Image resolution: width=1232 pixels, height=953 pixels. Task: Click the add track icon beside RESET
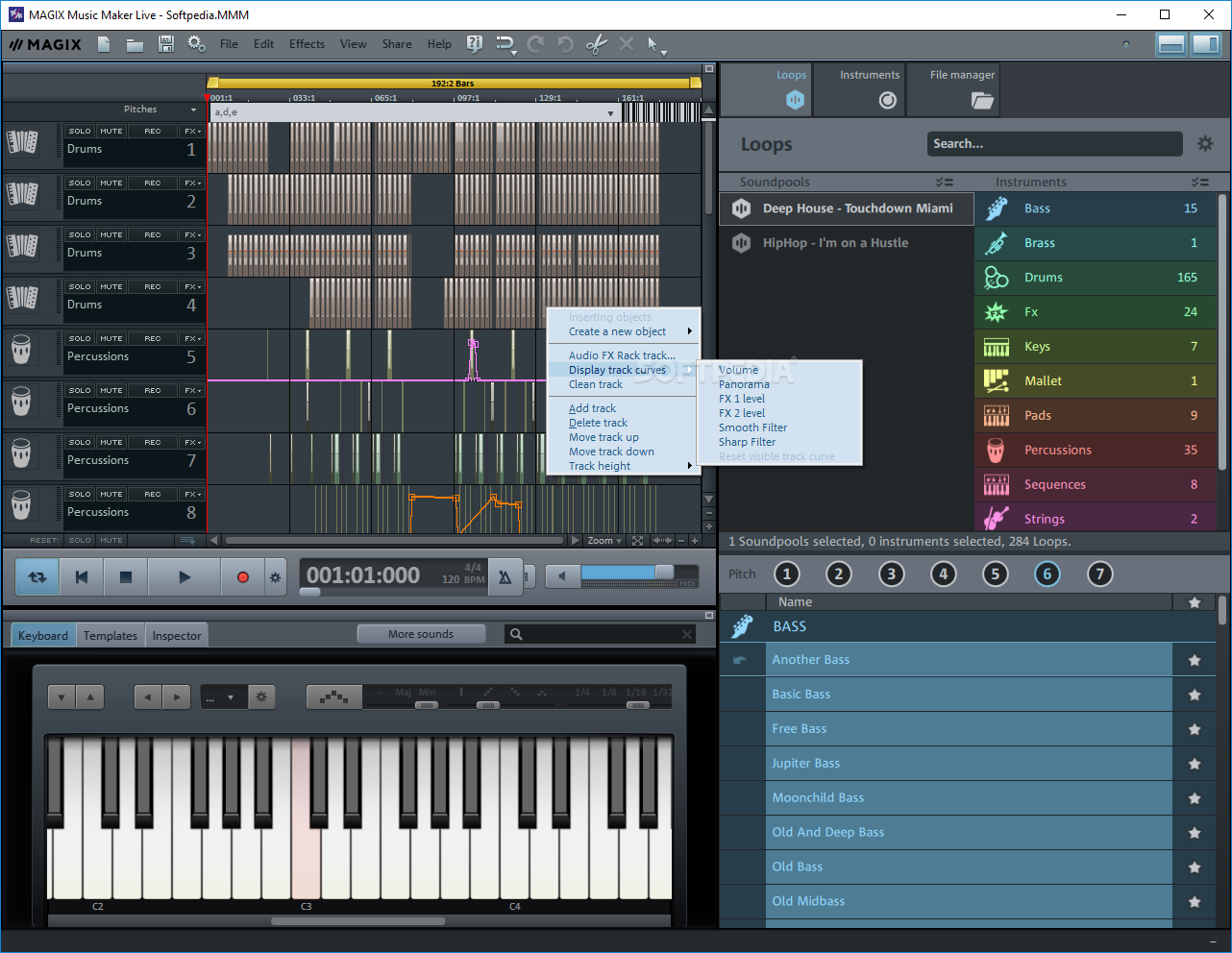[x=187, y=541]
